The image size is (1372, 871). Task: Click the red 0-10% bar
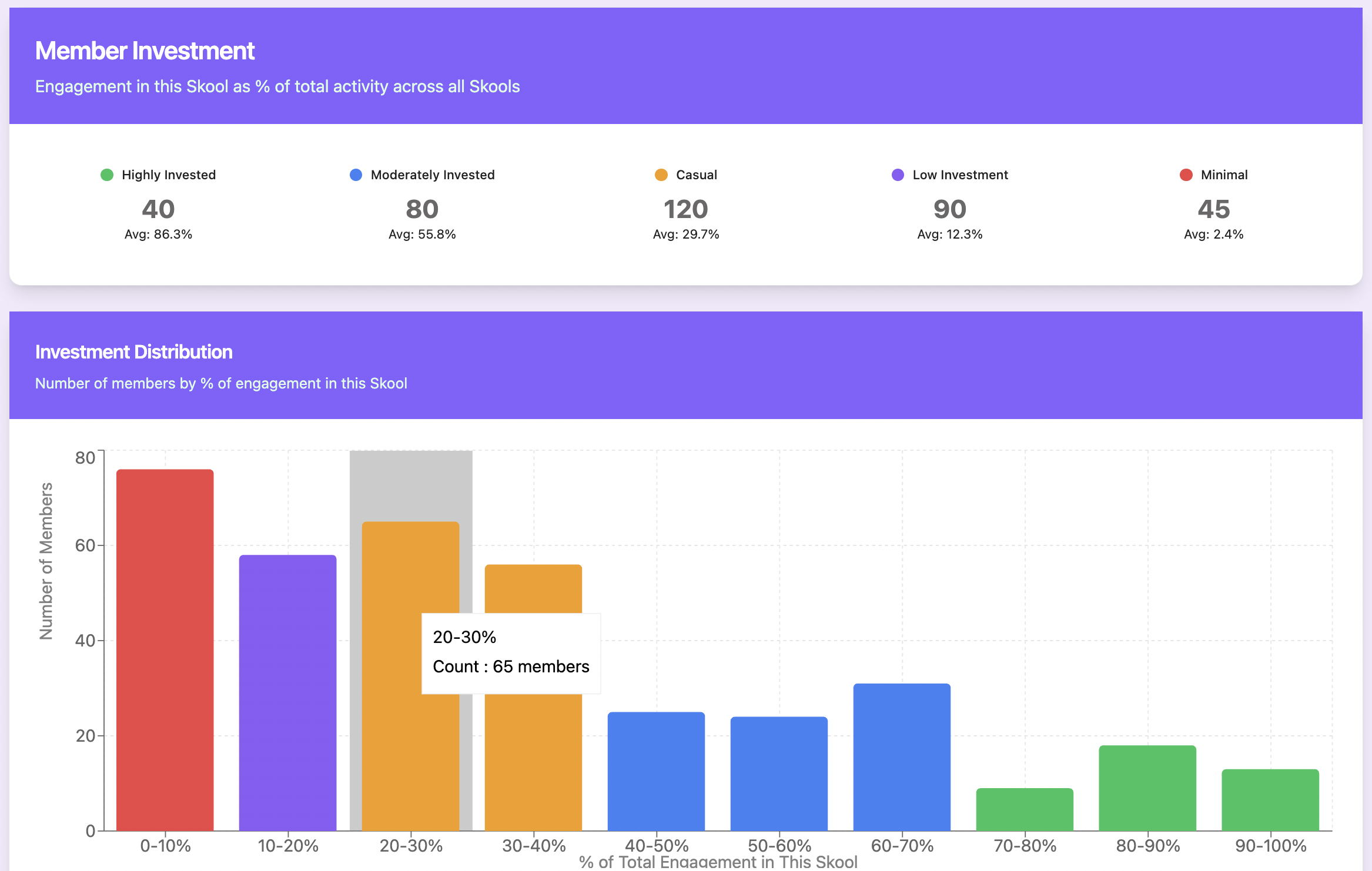(x=165, y=649)
